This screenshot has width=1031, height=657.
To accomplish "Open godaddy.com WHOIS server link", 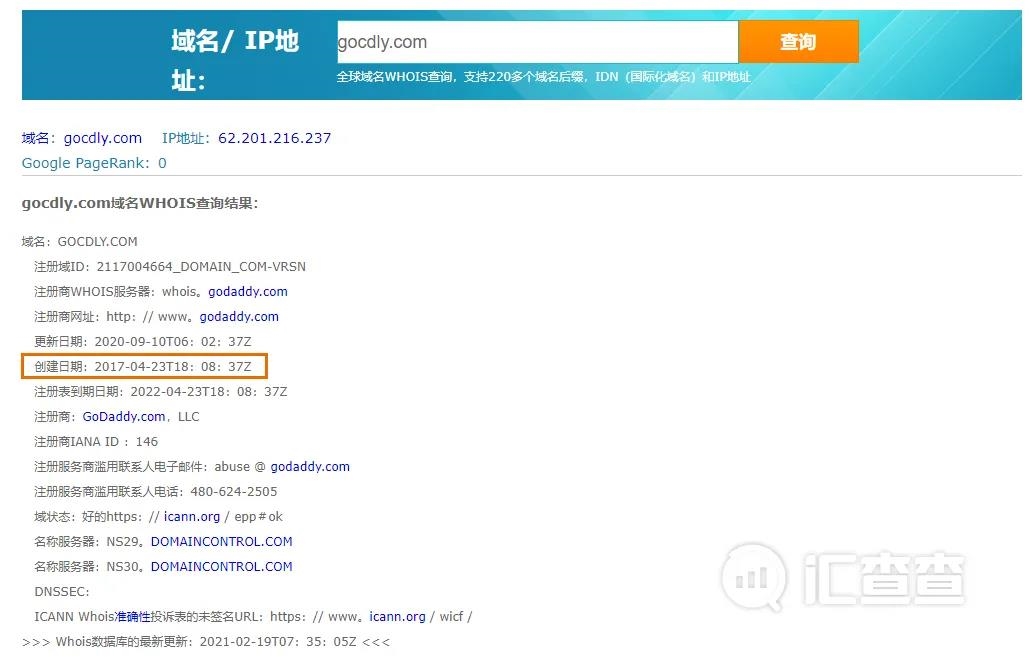I will click(x=248, y=291).
